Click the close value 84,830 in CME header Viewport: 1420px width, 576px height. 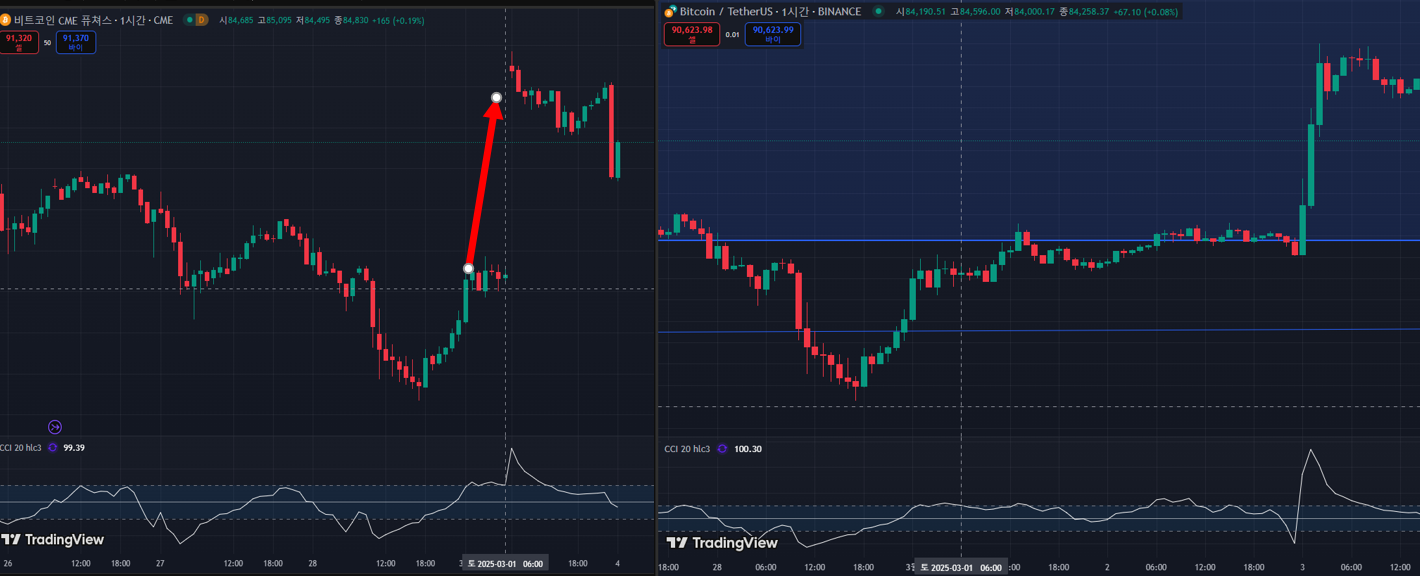[355, 20]
